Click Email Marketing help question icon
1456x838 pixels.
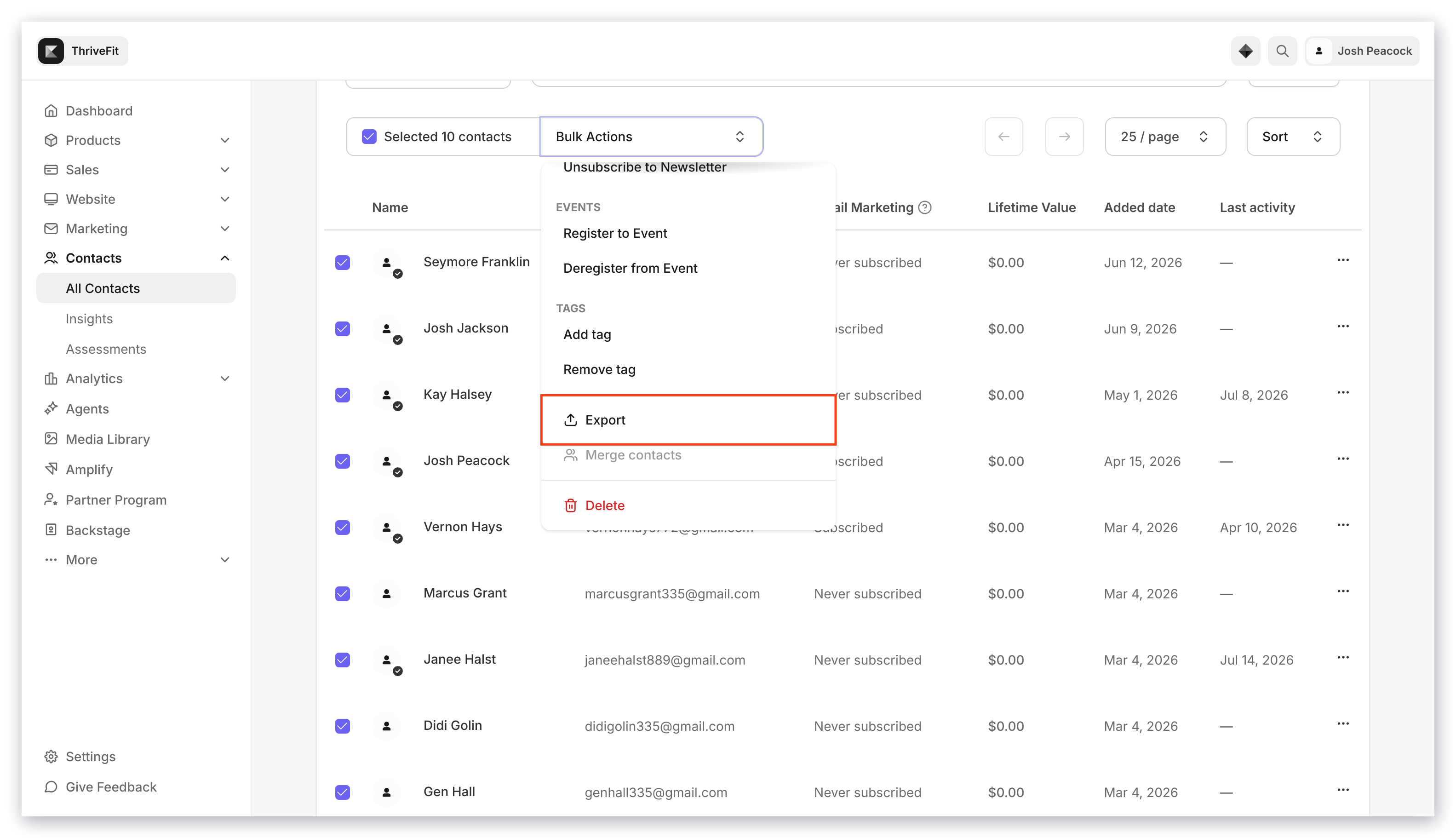[x=925, y=207]
